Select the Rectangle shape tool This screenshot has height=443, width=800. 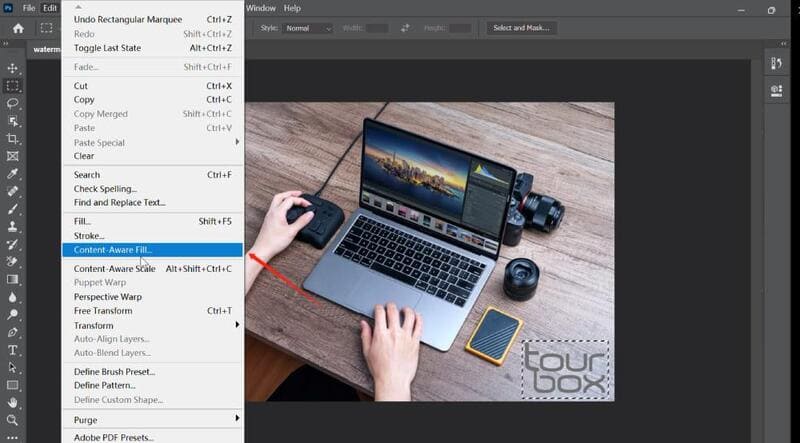tap(12, 385)
